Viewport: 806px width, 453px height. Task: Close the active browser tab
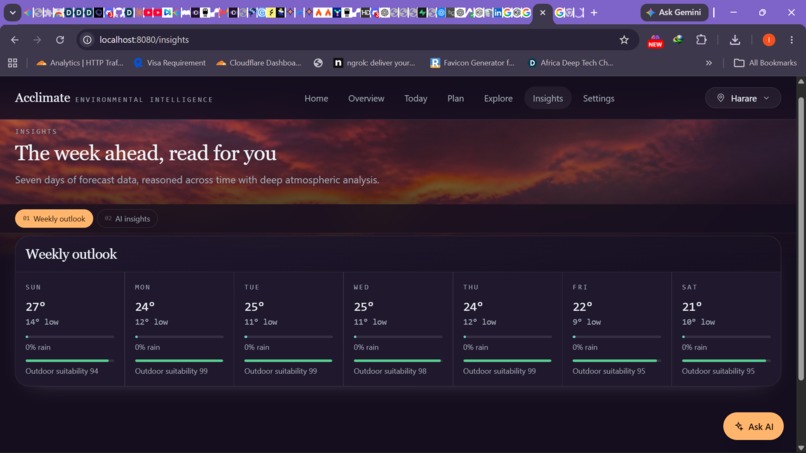542,12
